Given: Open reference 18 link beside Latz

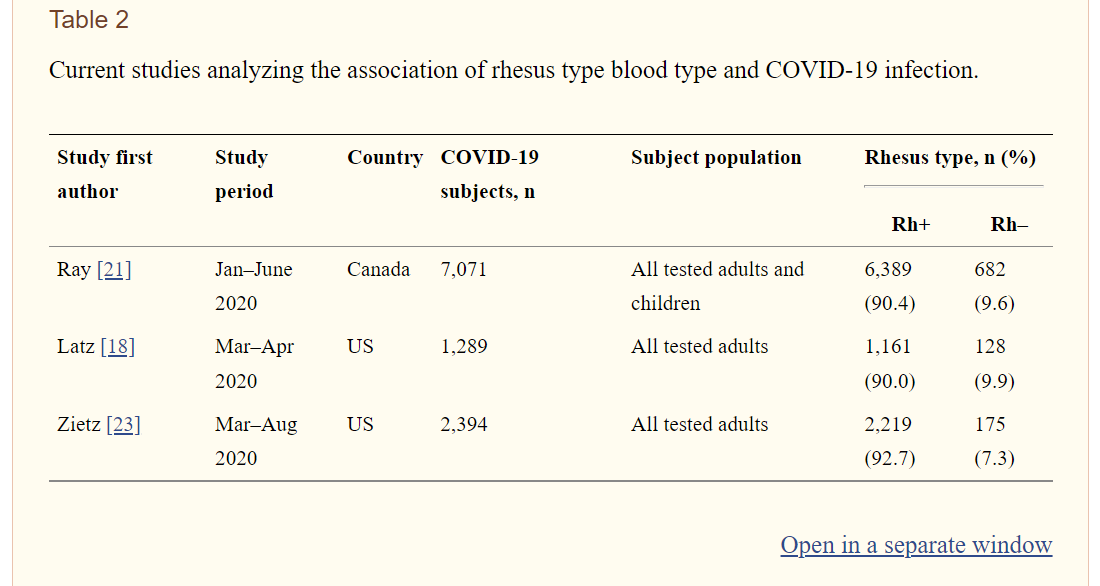Looking at the screenshot, I should coord(117,347).
